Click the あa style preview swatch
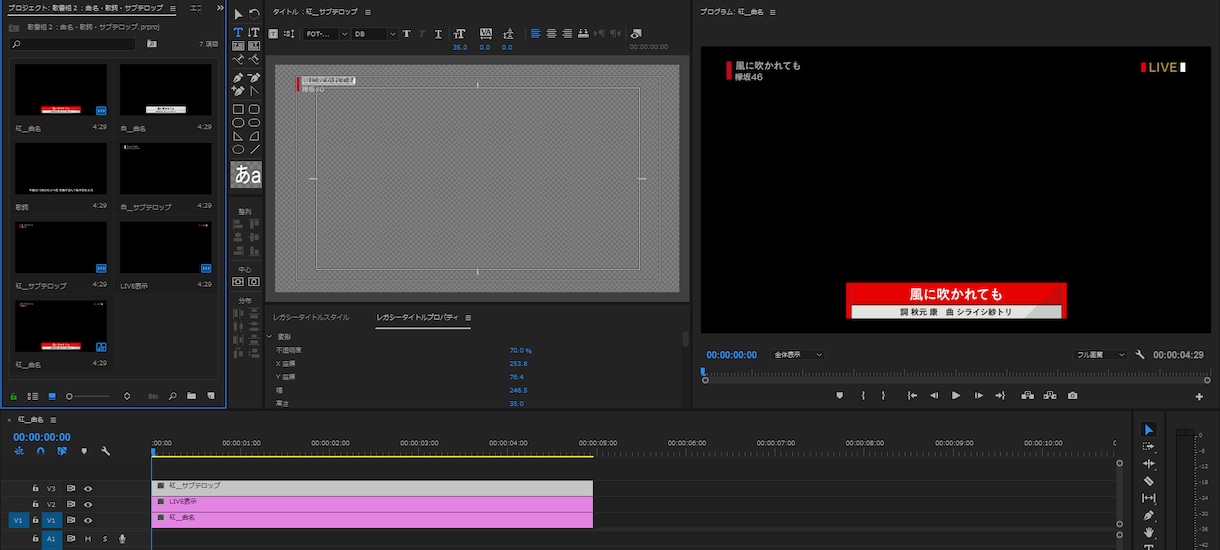The width and height of the screenshot is (1220, 550). click(246, 175)
